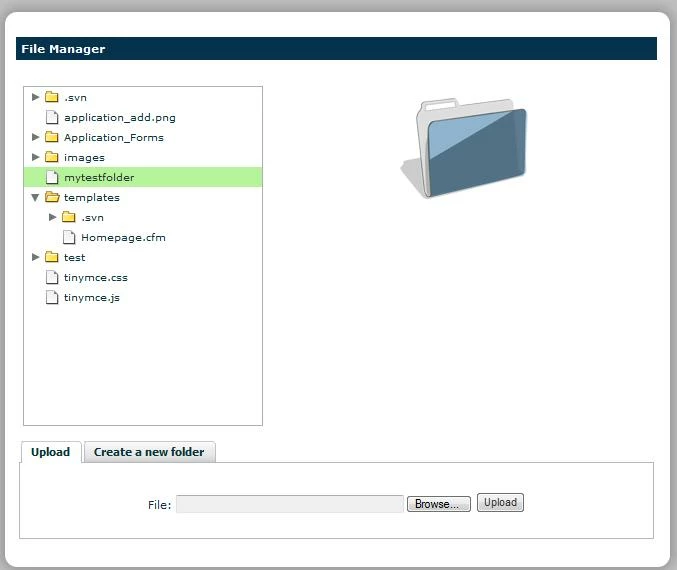Click the Homepage.cfm file icon

(x=69, y=237)
